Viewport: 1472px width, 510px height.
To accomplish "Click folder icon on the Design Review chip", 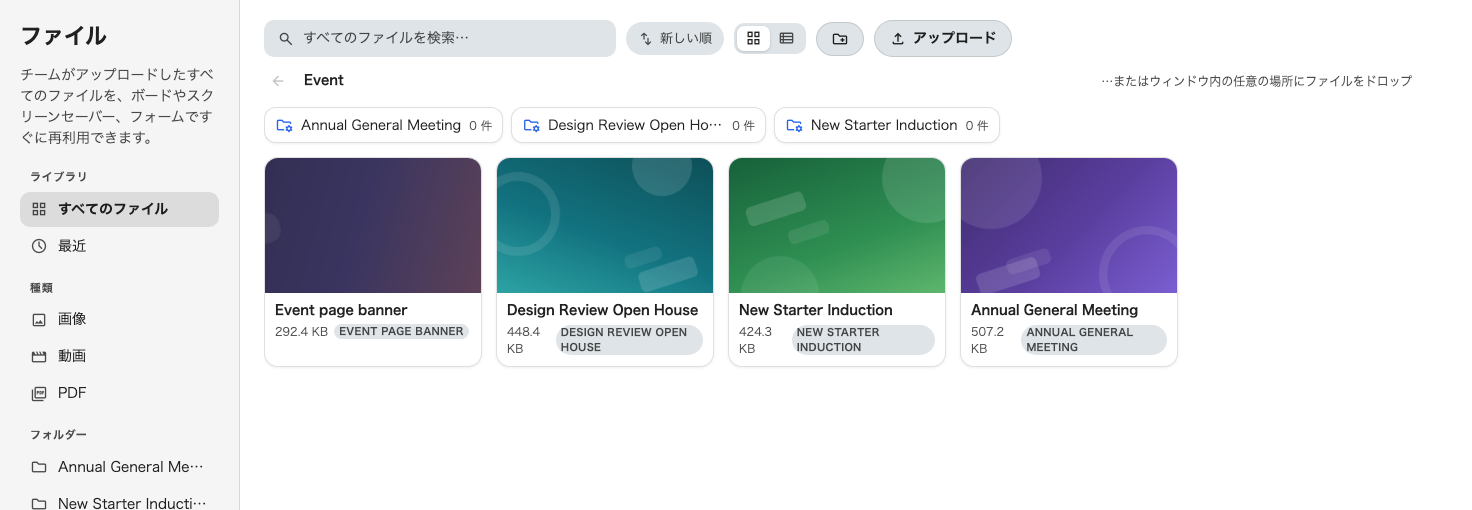I will pyautogui.click(x=531, y=125).
